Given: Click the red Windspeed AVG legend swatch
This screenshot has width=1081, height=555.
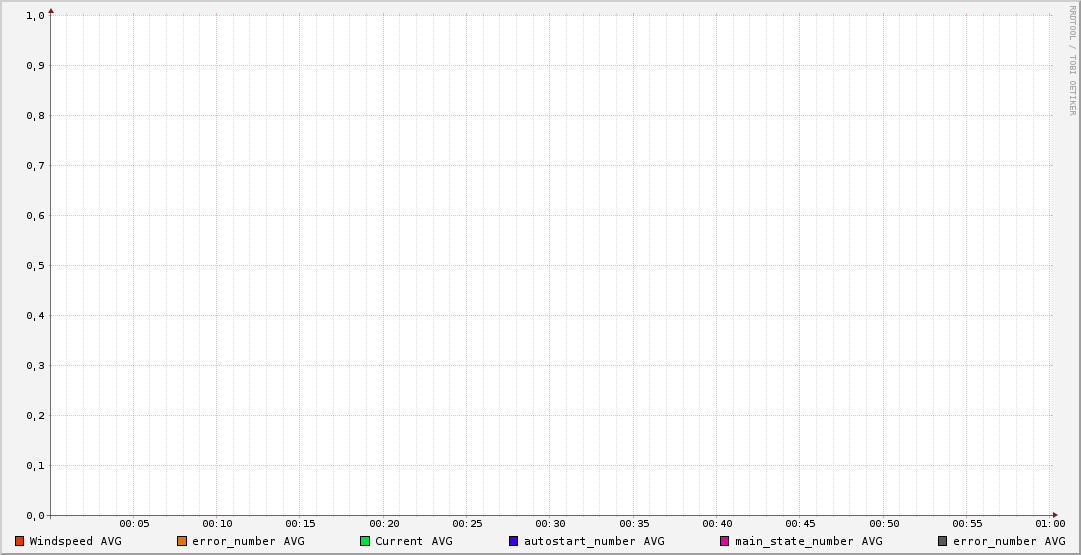Looking at the screenshot, I should [19, 541].
